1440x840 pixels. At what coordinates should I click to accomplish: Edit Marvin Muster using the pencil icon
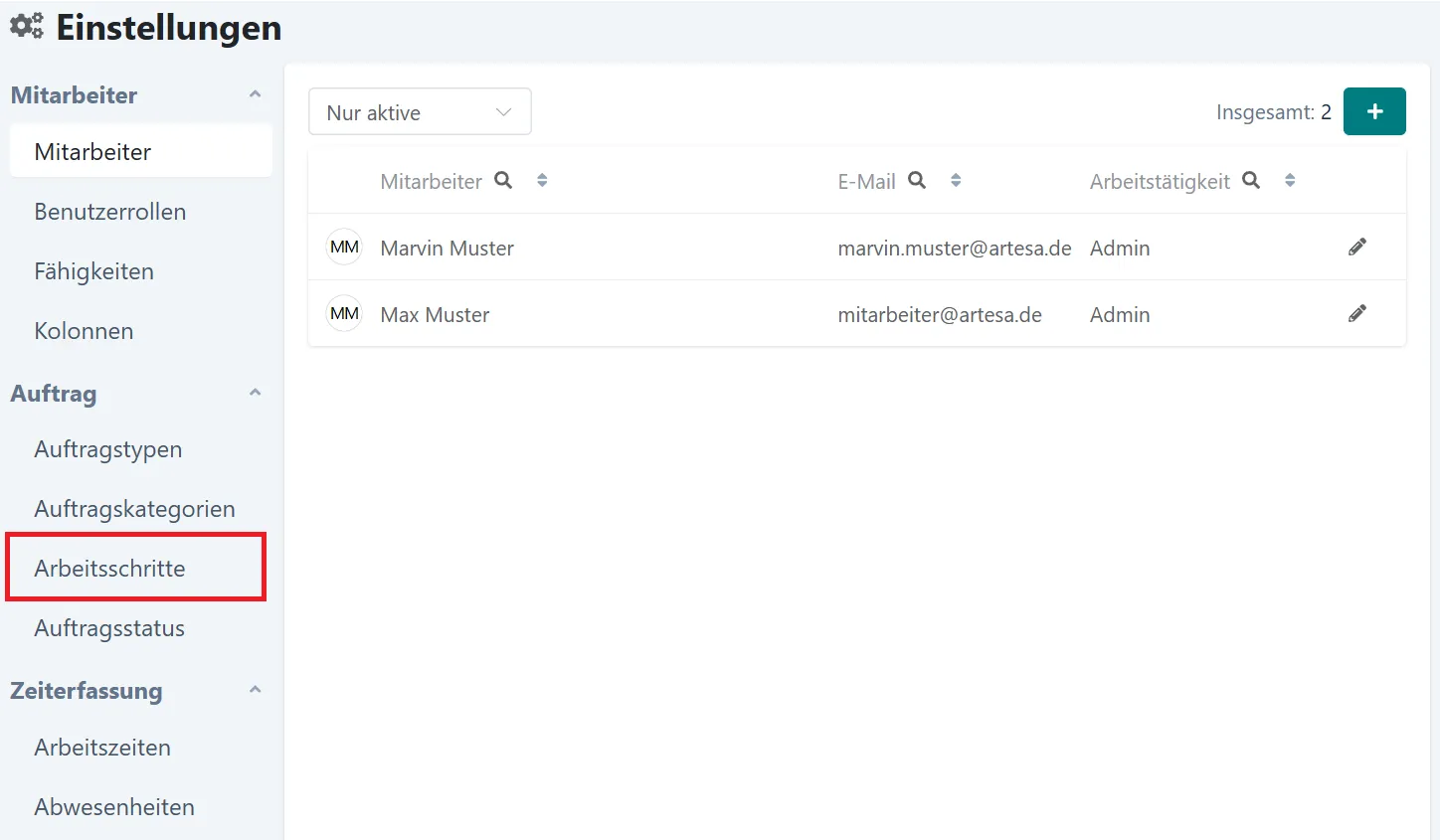point(1357,247)
